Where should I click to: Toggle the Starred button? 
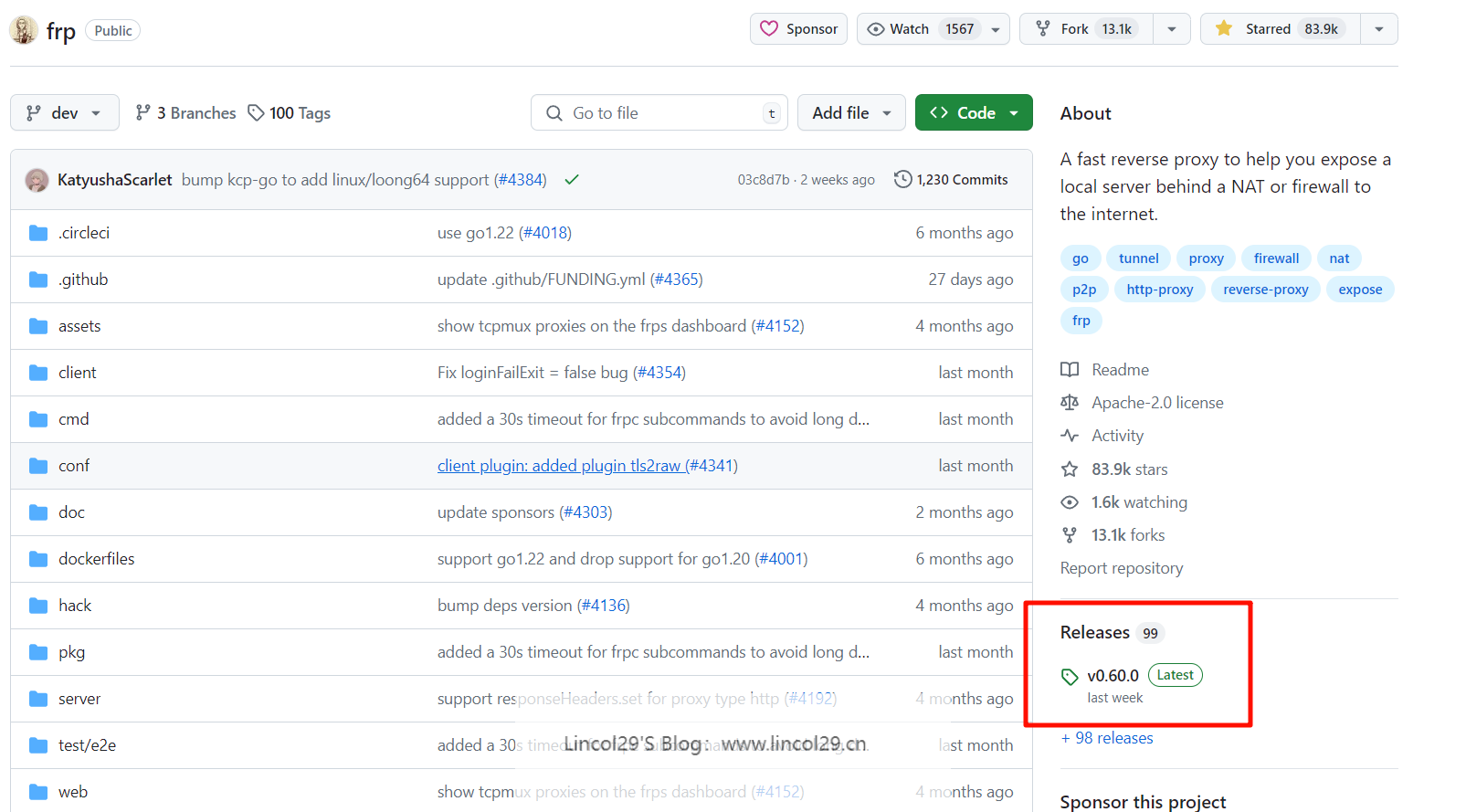point(1280,29)
